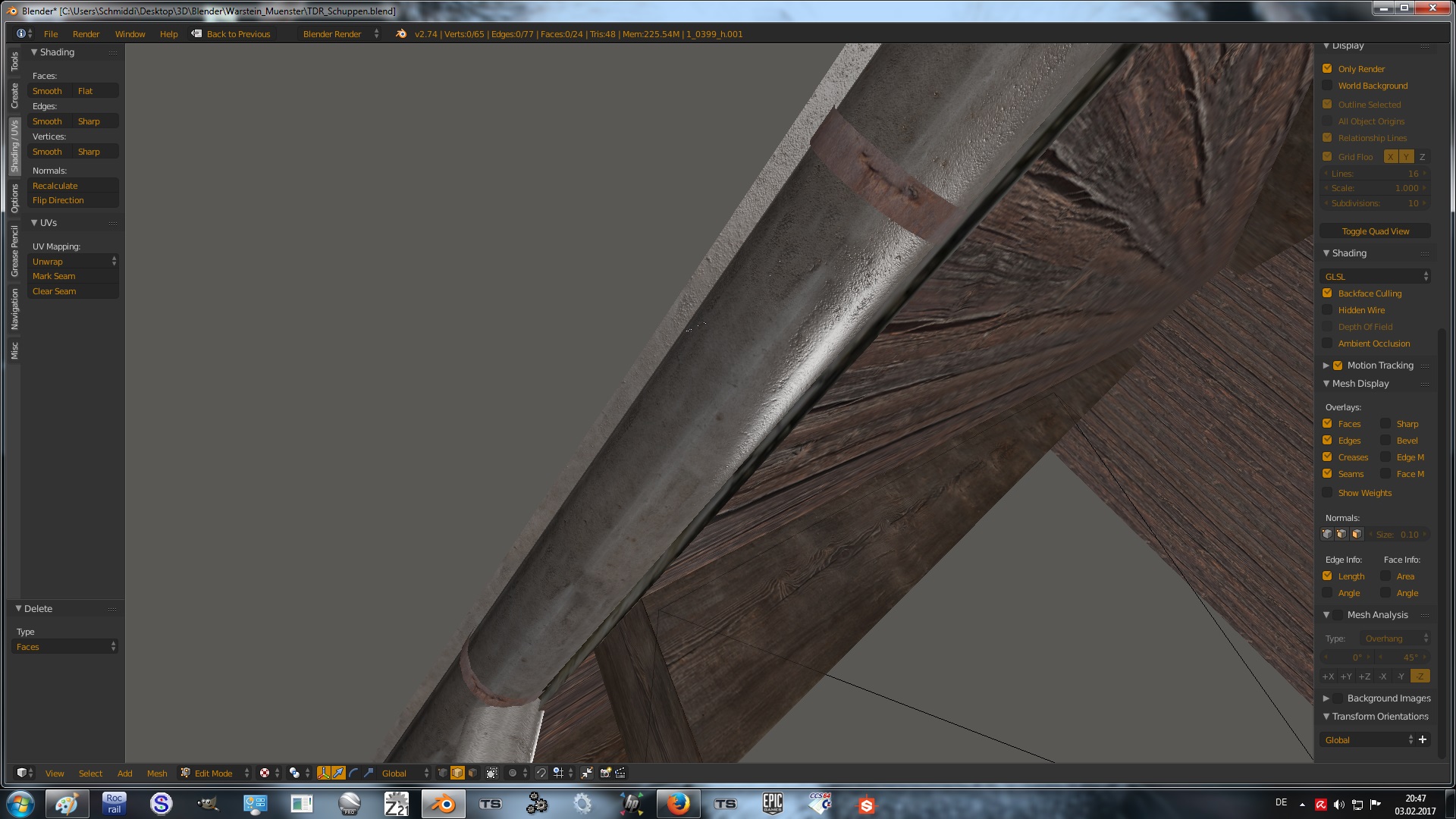Click the face select mode icon
The image size is (1456, 819).
click(472, 773)
